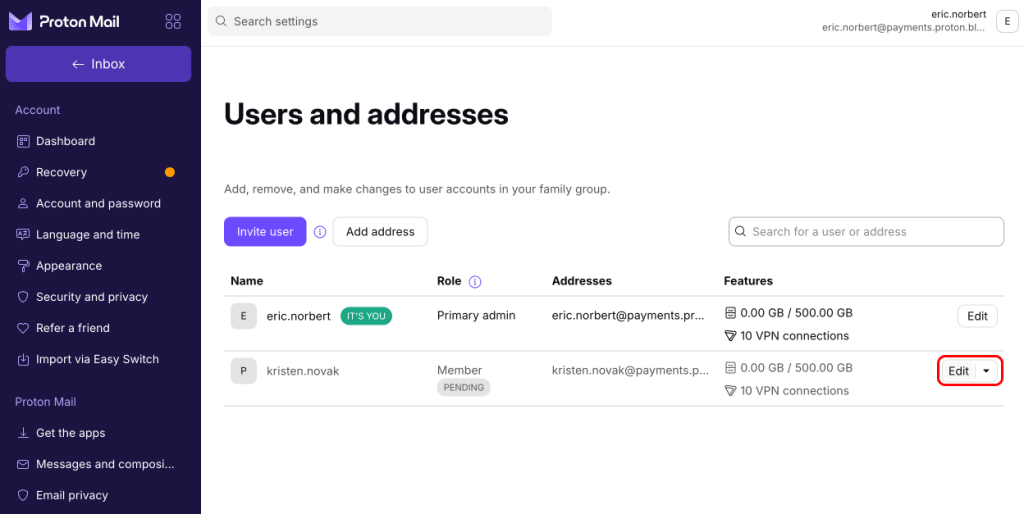Click the Recovery orange notification dot
The width and height of the screenshot is (1024, 514).
pos(170,172)
